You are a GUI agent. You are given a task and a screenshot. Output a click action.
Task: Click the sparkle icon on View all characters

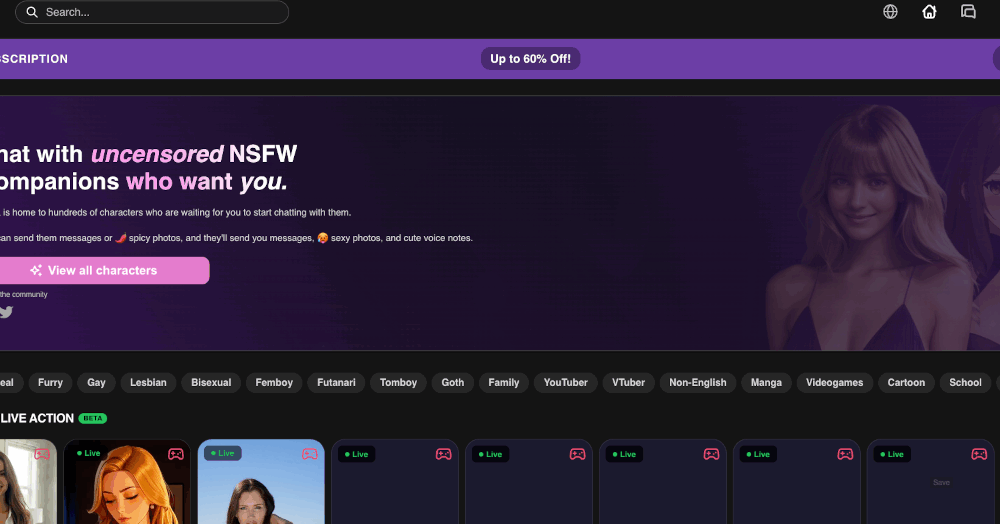[36, 270]
